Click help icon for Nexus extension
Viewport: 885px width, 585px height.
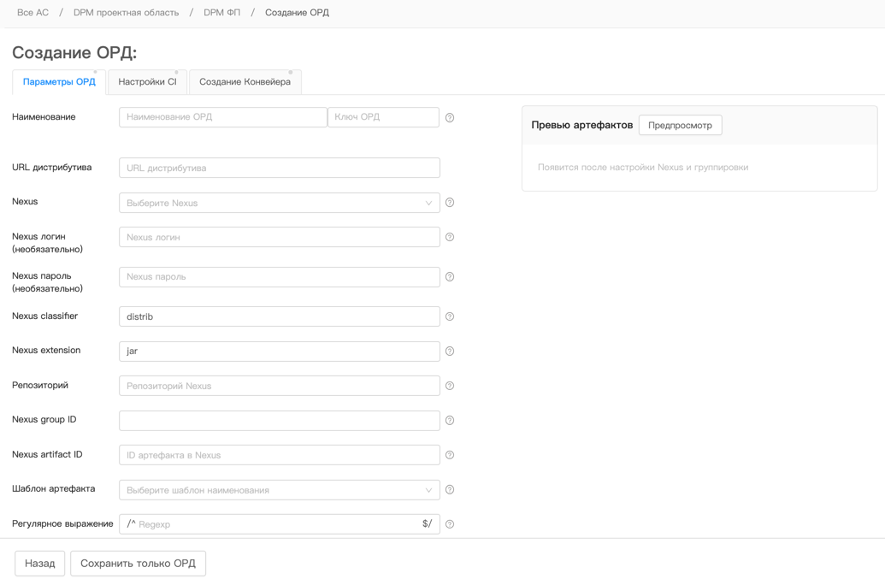pos(450,351)
